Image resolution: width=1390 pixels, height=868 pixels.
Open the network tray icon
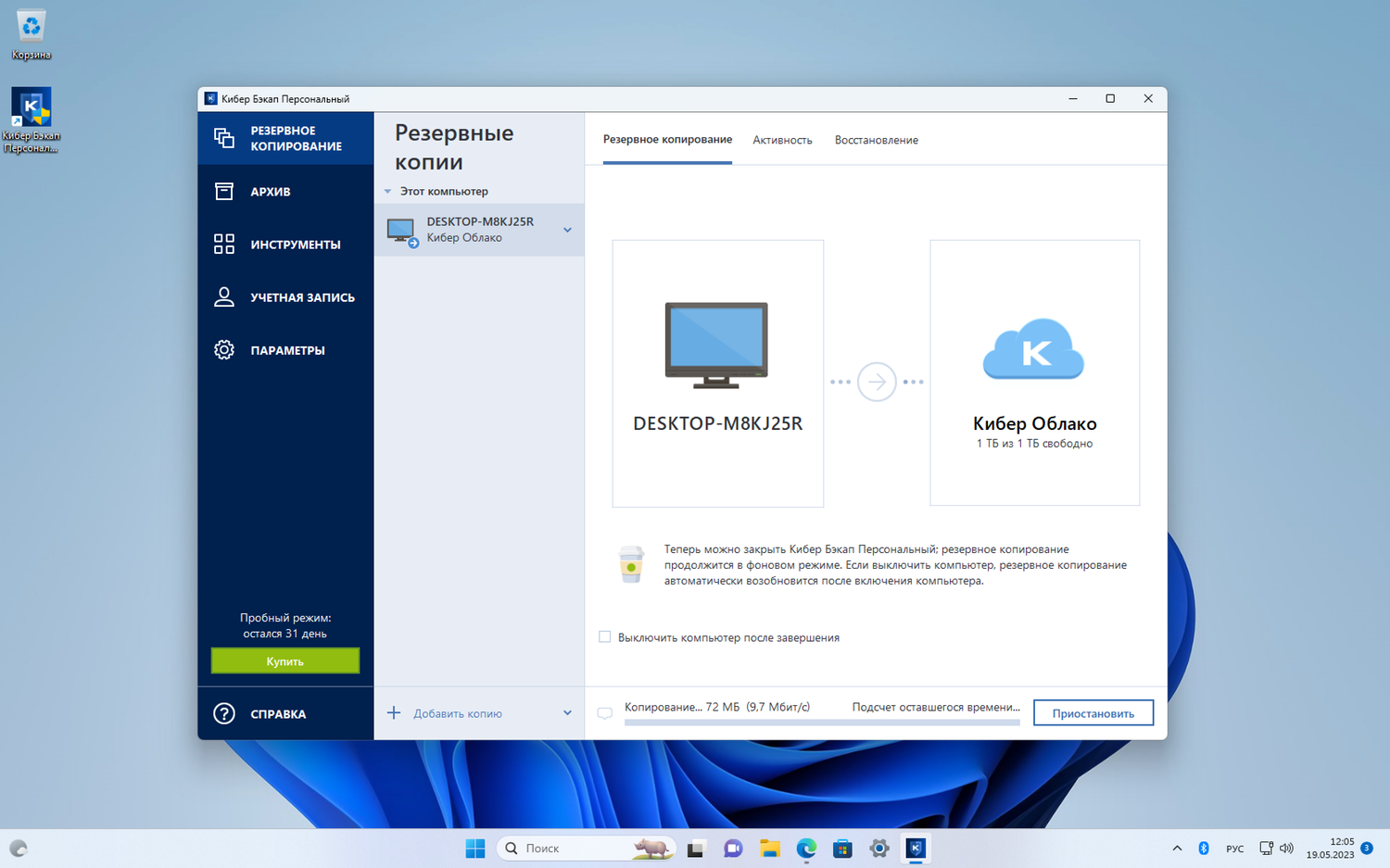point(1266,849)
